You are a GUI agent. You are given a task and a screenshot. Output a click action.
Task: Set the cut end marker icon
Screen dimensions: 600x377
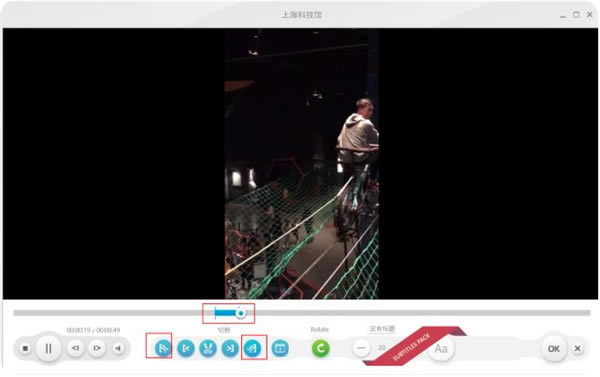click(252, 348)
